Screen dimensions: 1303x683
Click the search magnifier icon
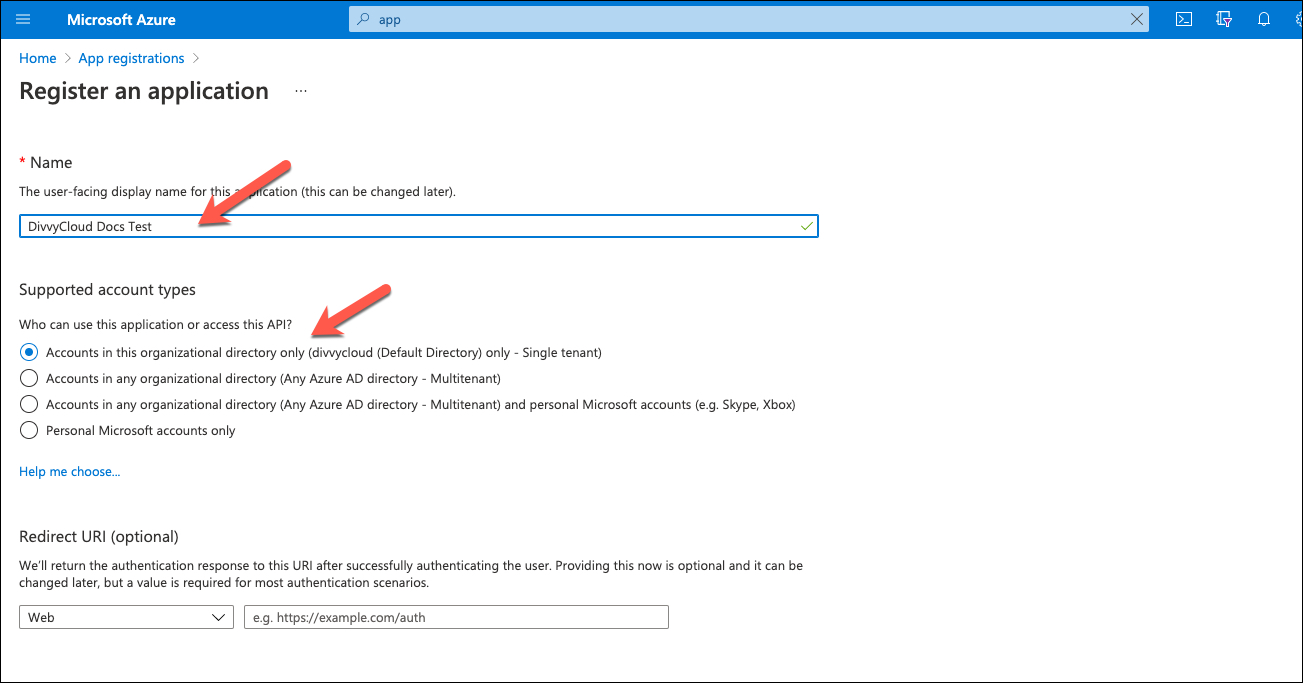pos(363,19)
